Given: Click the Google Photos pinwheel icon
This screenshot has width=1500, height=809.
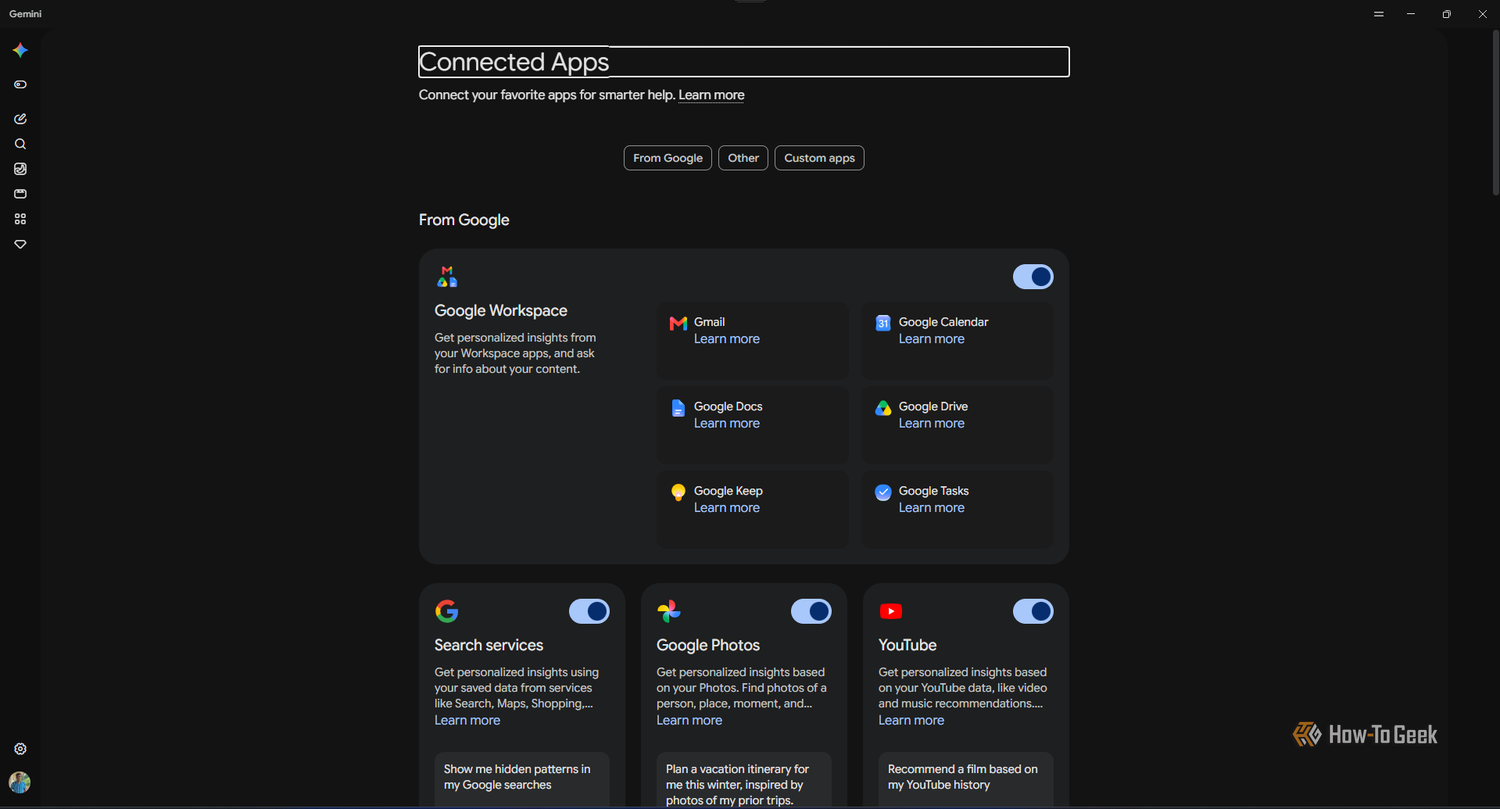Looking at the screenshot, I should pos(669,611).
